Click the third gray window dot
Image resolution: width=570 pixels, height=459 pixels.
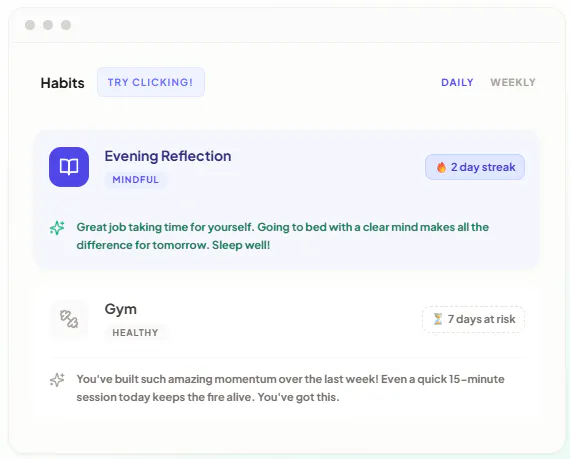pos(66,25)
